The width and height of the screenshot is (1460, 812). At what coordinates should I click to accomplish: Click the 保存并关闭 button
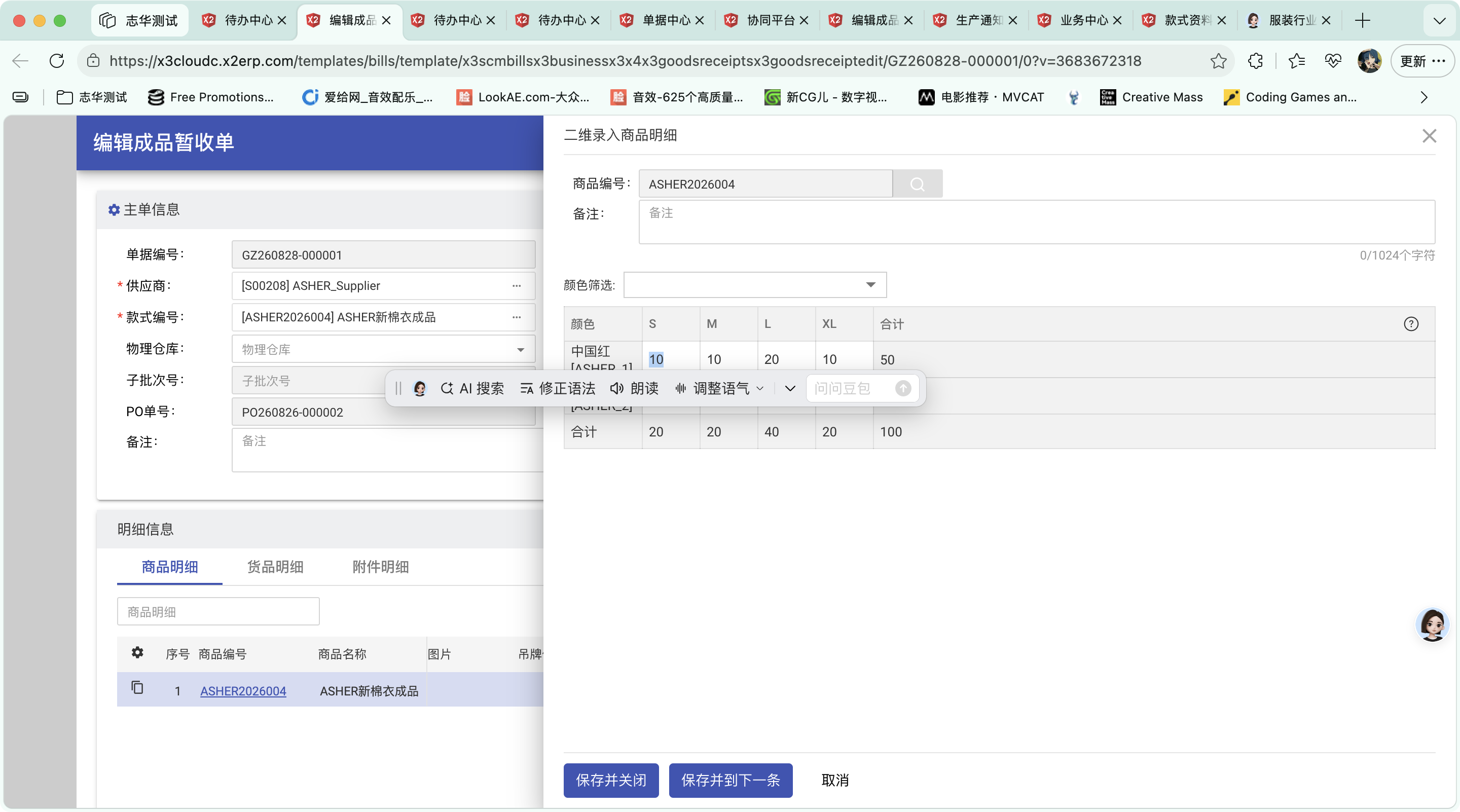pos(611,780)
